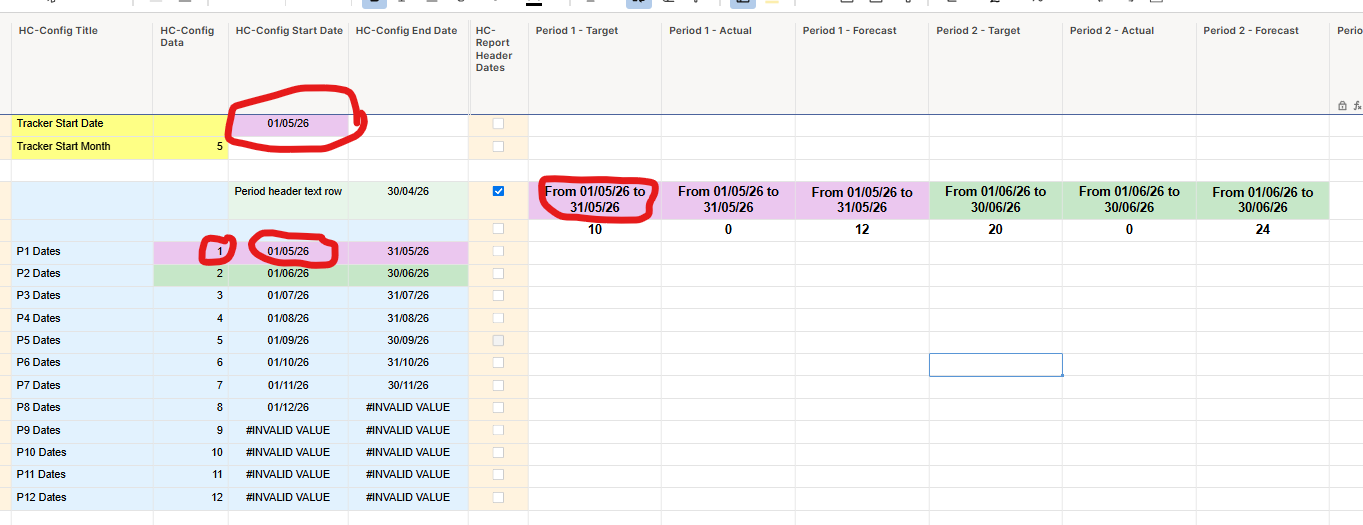This screenshot has height=525, width=1363.
Task: Tick the HC-Report checkbox for P12 Dates
Action: pos(498,497)
